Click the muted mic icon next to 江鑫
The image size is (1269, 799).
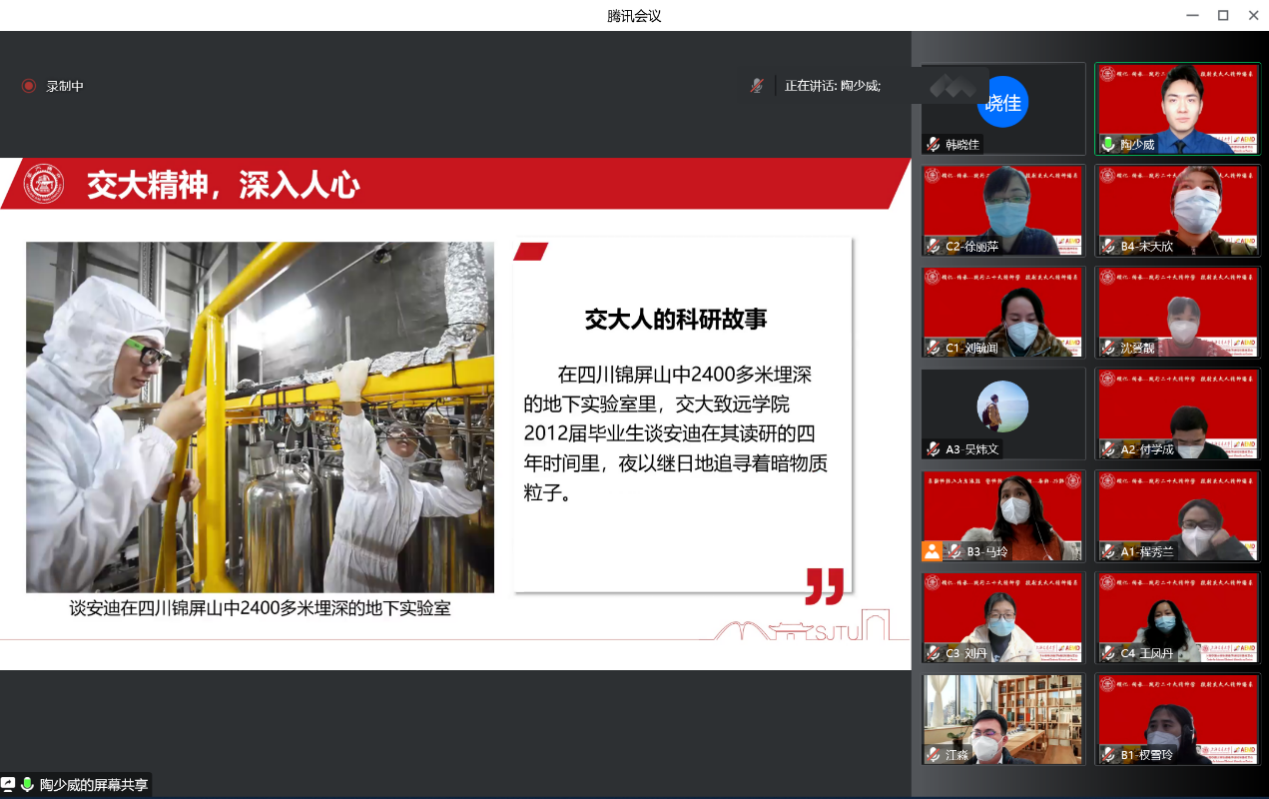[x=933, y=755]
